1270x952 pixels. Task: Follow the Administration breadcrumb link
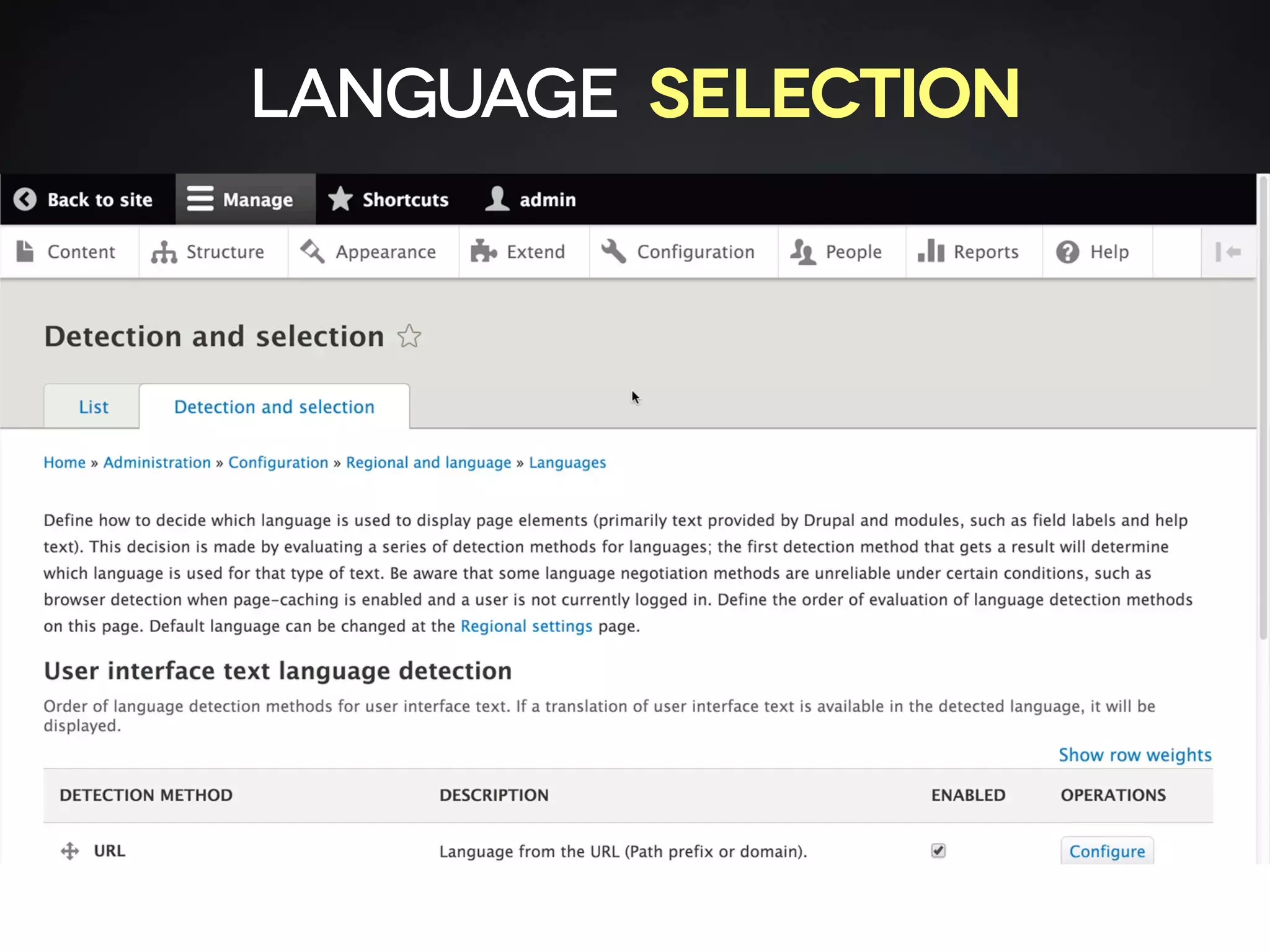[157, 462]
